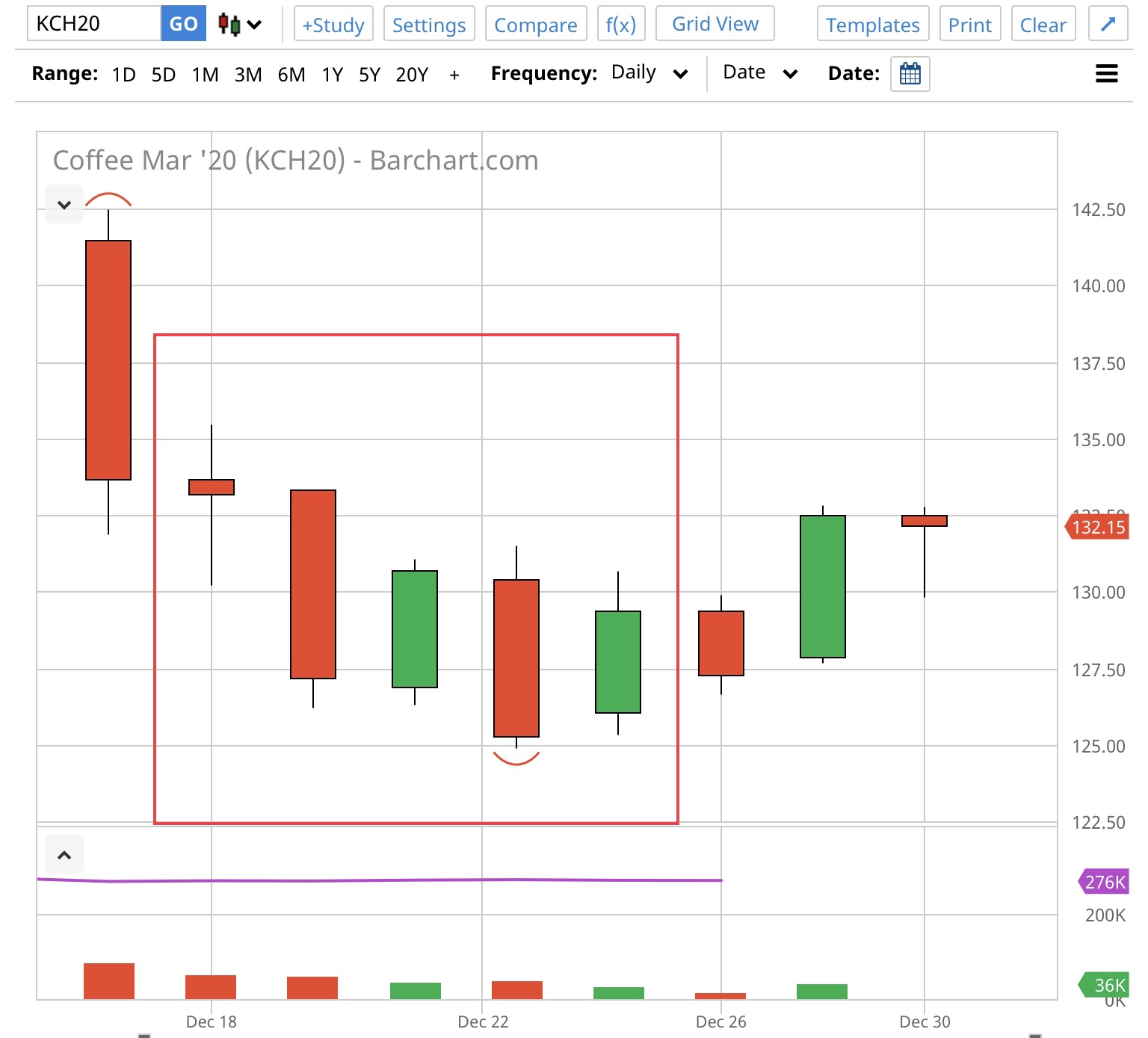Select the 3M range
Viewport: 1148px width, 1038px height.
pyautogui.click(x=248, y=75)
